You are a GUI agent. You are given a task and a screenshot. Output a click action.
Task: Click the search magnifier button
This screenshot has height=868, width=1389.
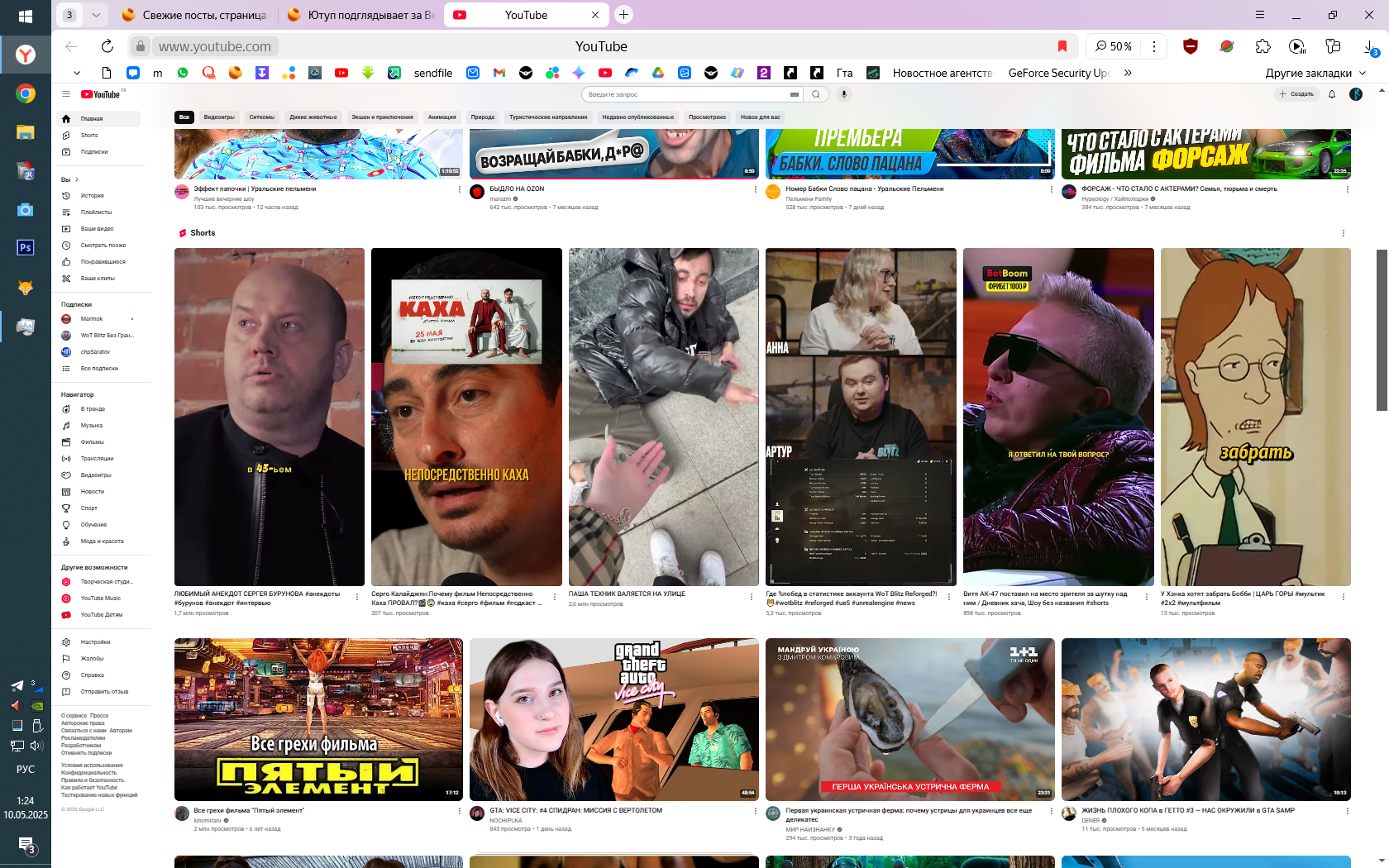(816, 94)
